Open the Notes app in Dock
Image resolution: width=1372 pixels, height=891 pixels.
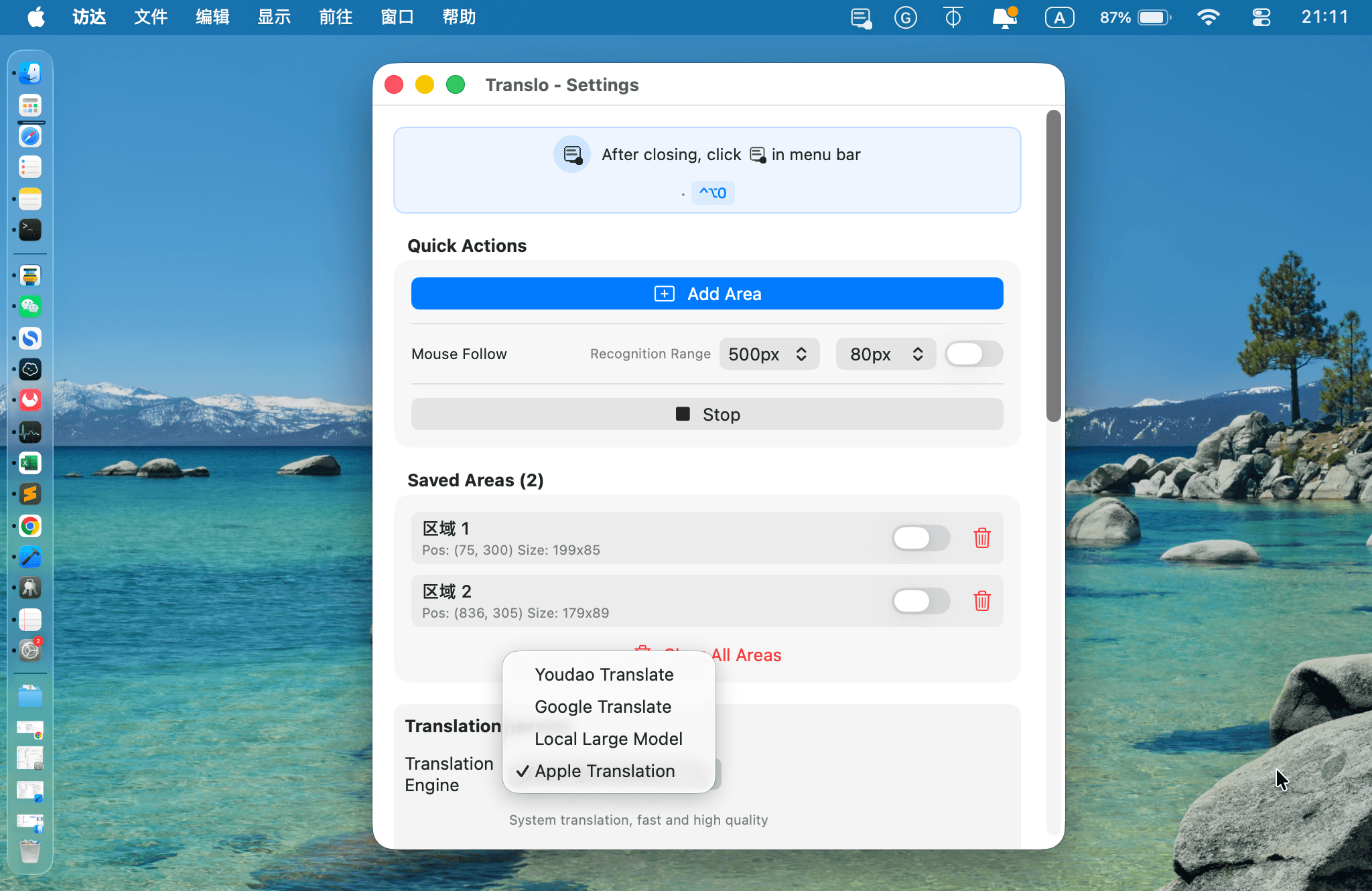click(x=30, y=199)
